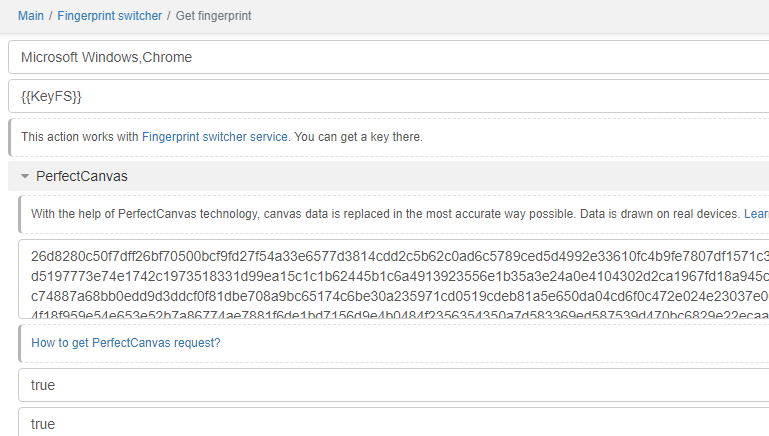Collapse the PerfectCanvas section arrow
The height and width of the screenshot is (436, 769).
point(25,176)
